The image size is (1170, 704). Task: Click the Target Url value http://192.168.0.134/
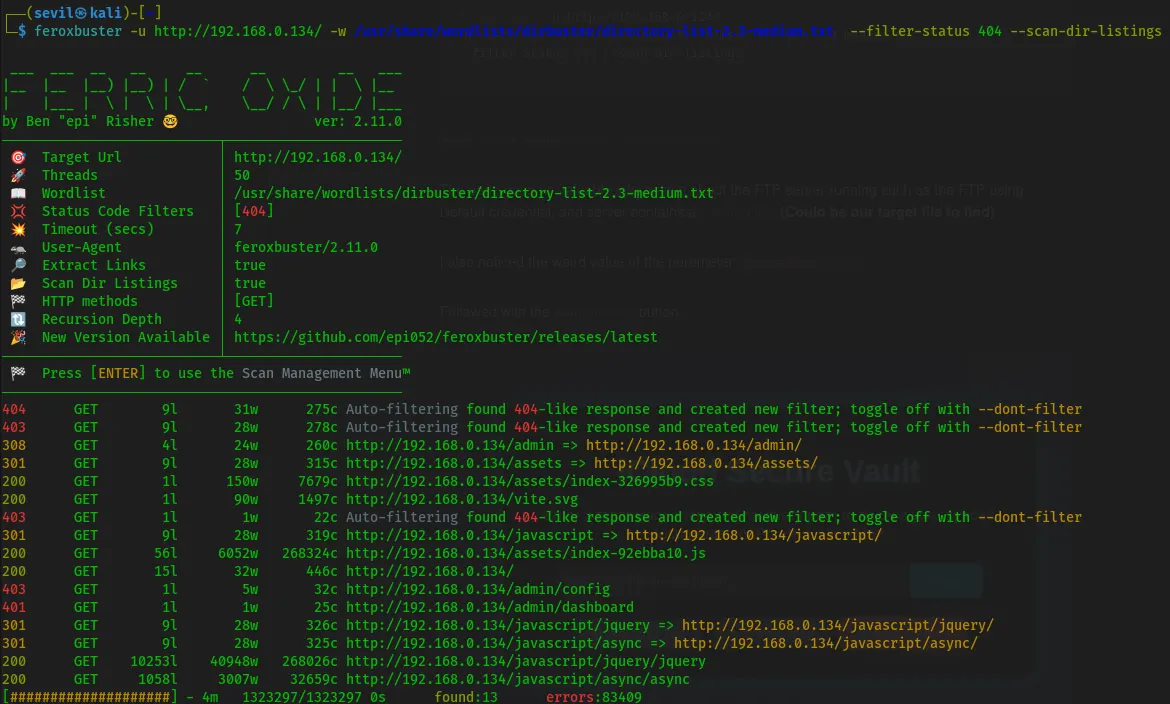pos(317,158)
